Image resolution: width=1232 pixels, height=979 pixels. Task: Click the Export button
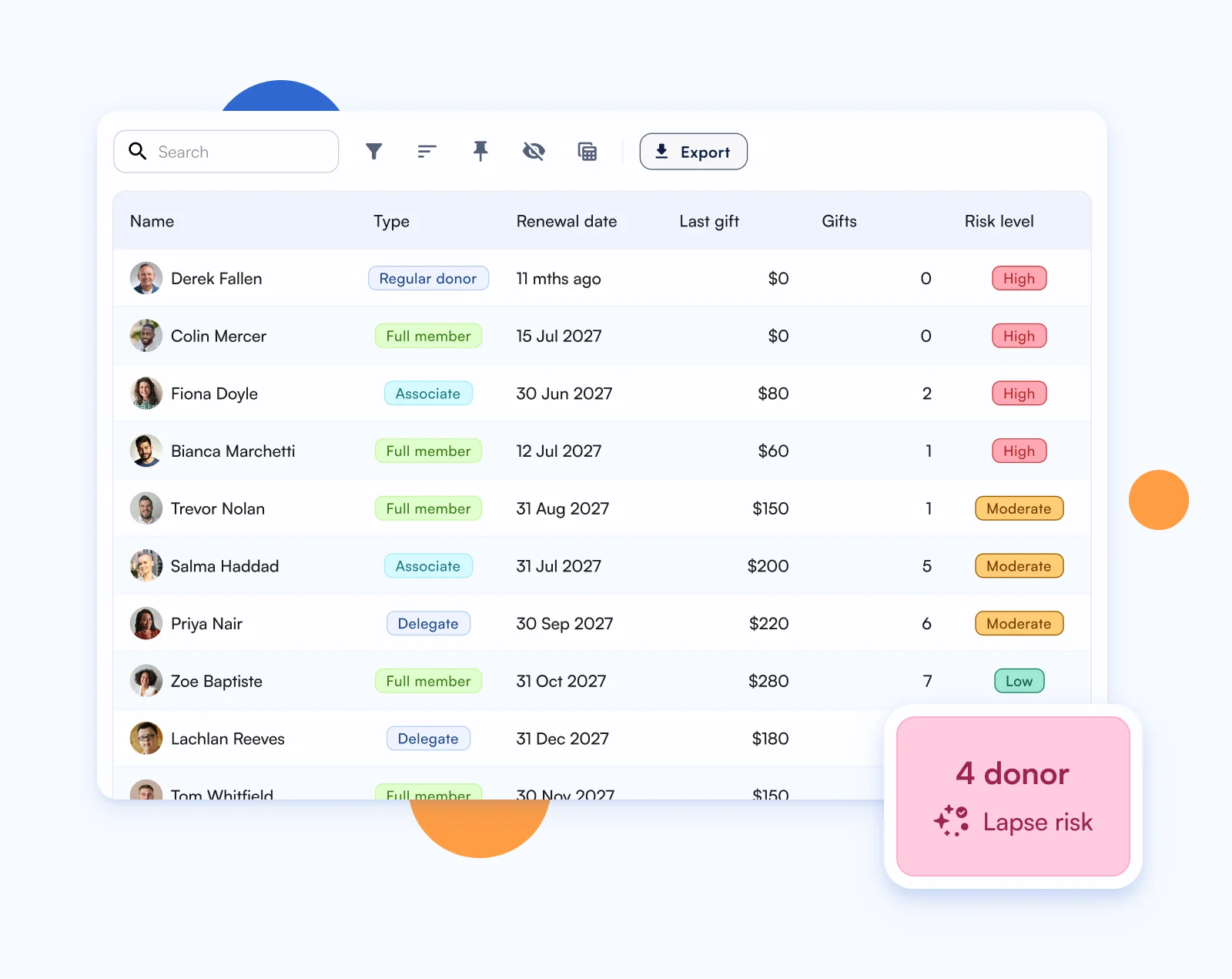click(x=693, y=152)
